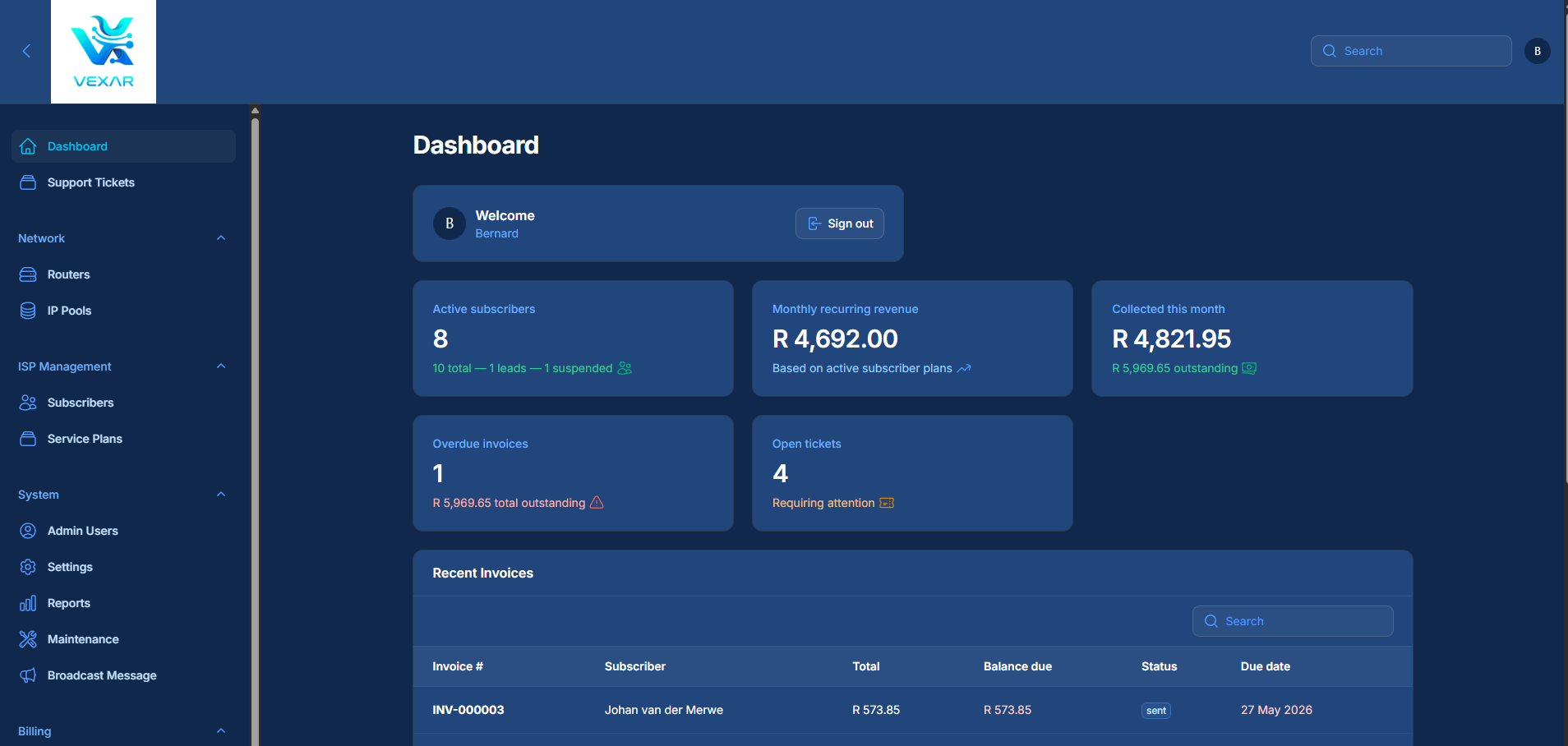
Task: Click the Bernard name under Welcome
Action: click(x=496, y=233)
